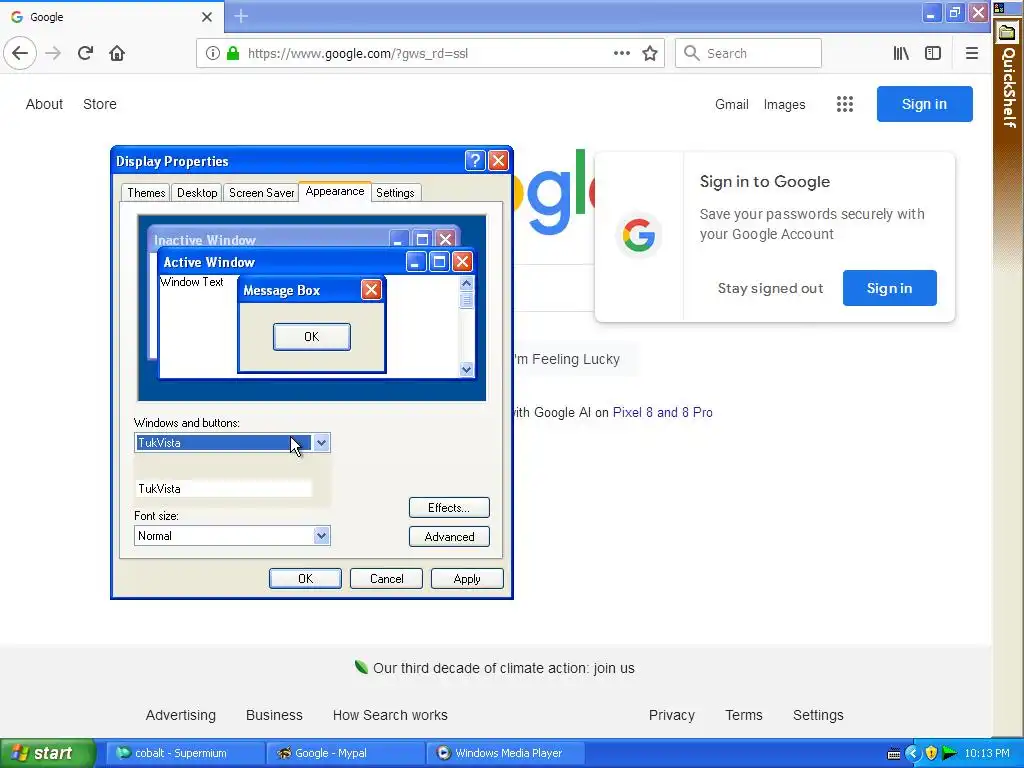Focus the browser Search box

point(748,53)
